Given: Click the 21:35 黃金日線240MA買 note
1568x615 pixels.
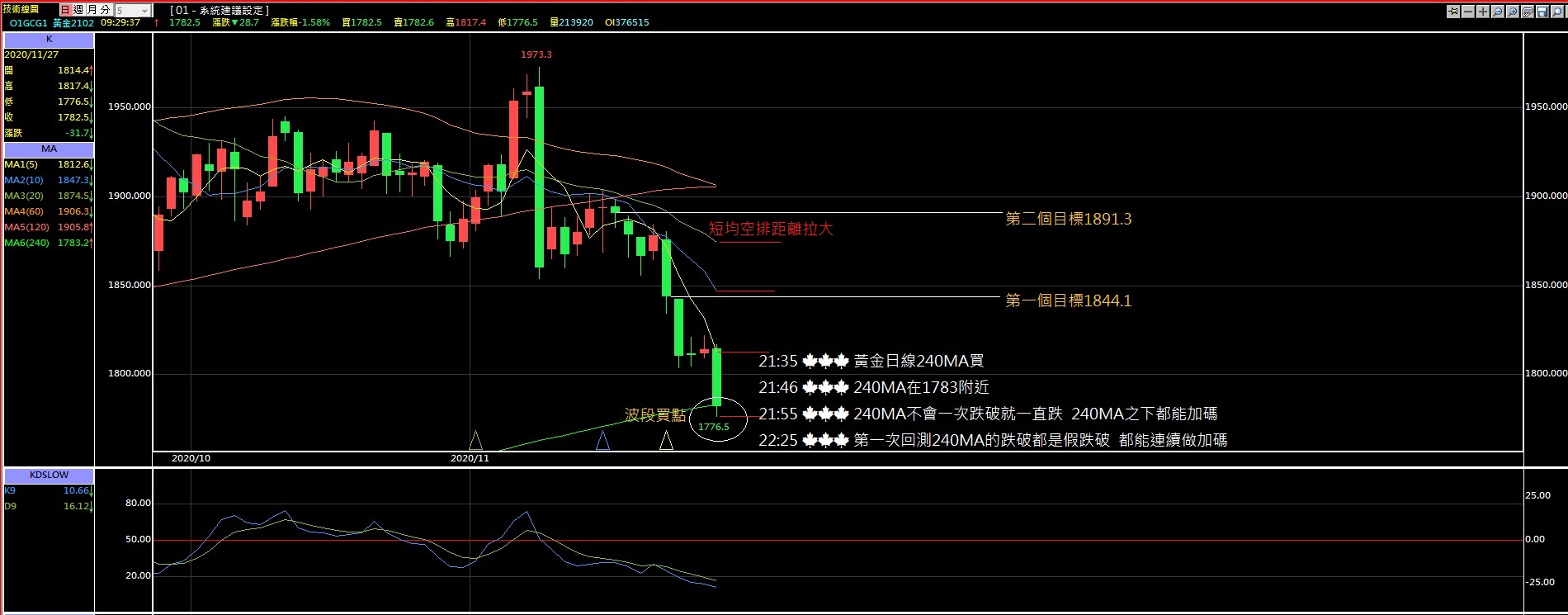Looking at the screenshot, I should (871, 361).
